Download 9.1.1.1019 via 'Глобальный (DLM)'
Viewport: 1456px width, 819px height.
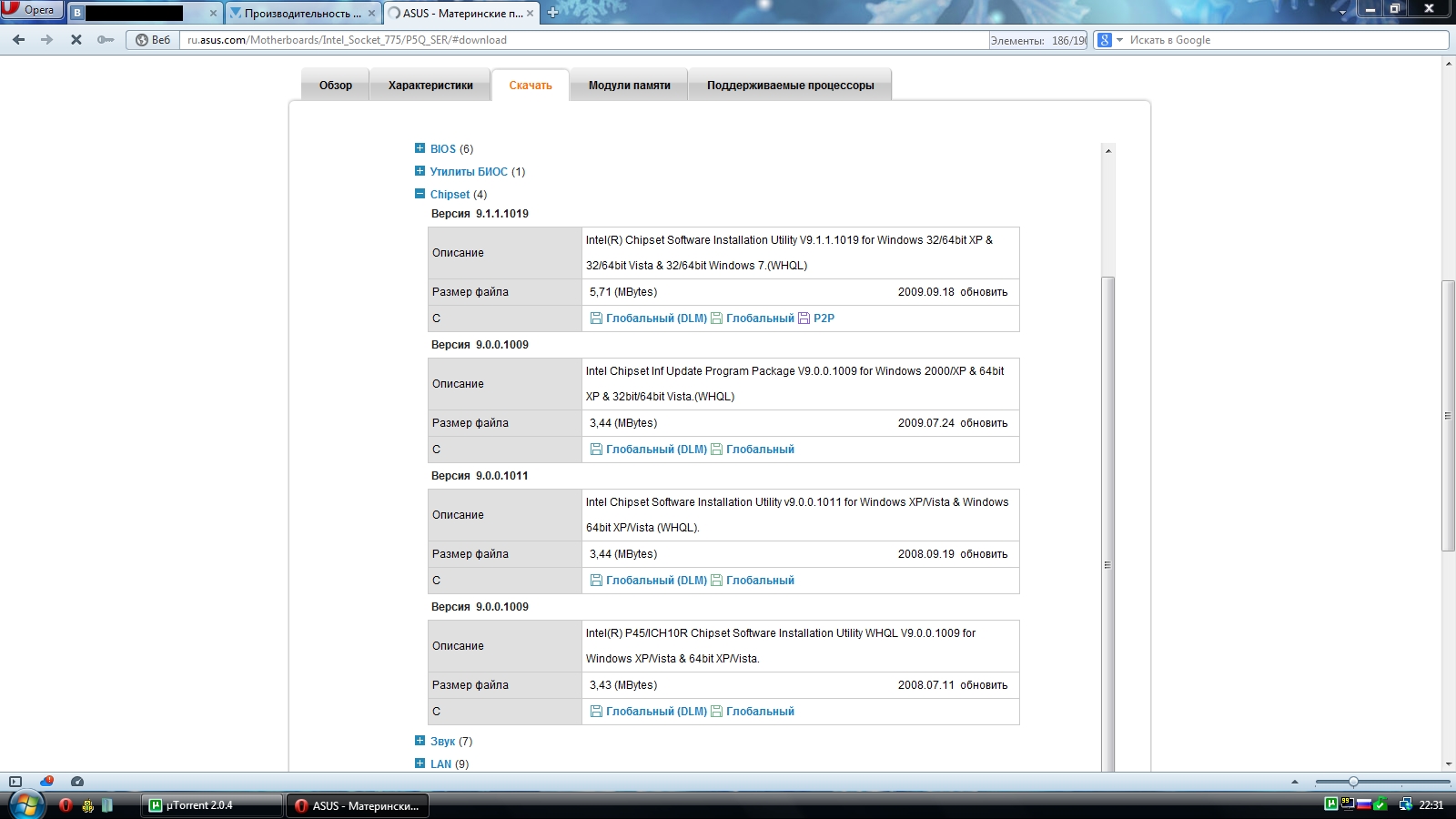tap(656, 318)
